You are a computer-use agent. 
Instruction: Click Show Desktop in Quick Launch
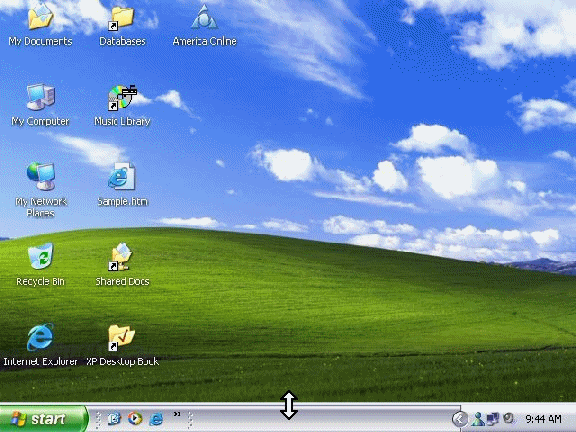pyautogui.click(x=114, y=419)
